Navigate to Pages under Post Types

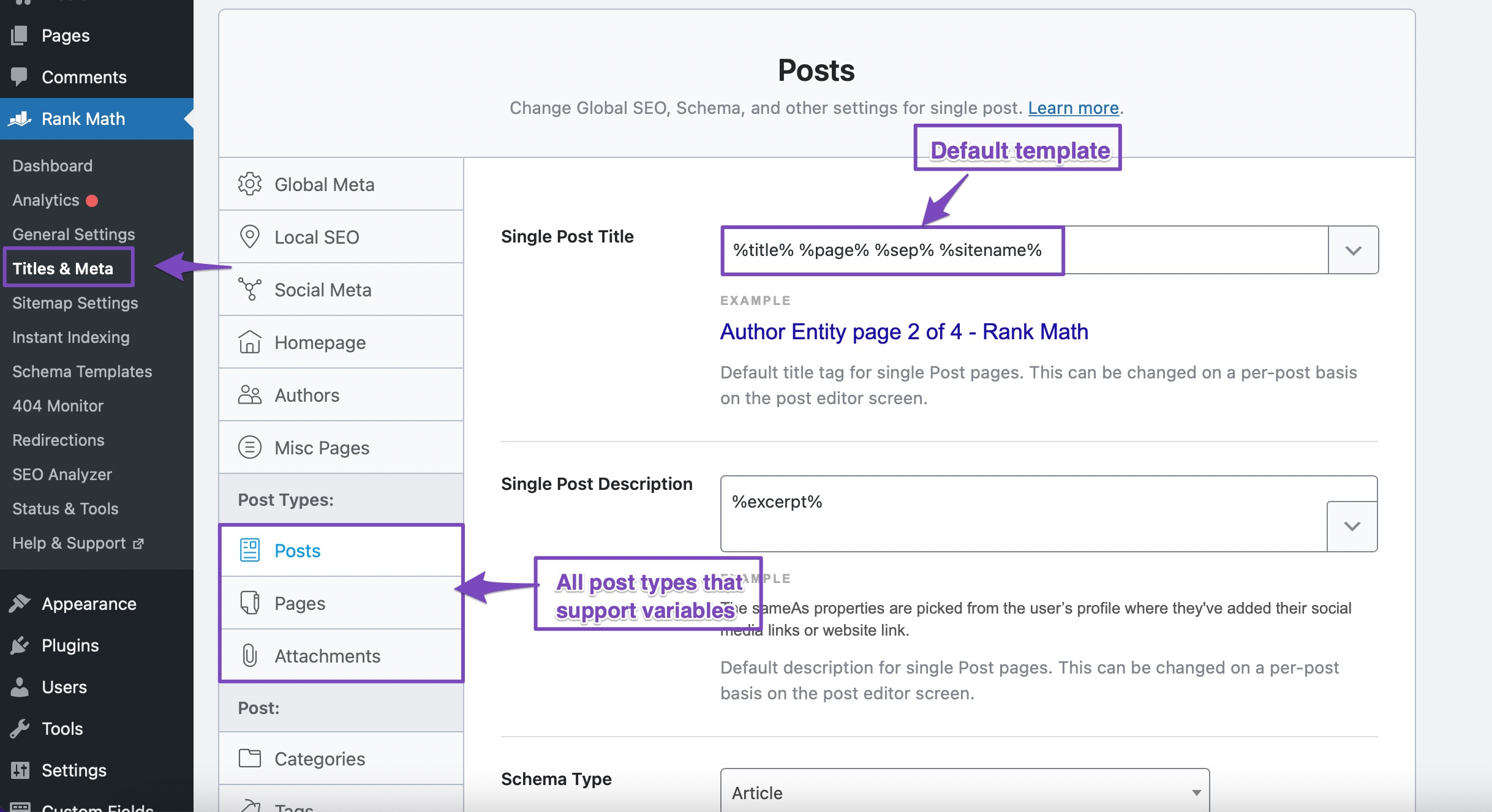(300, 603)
